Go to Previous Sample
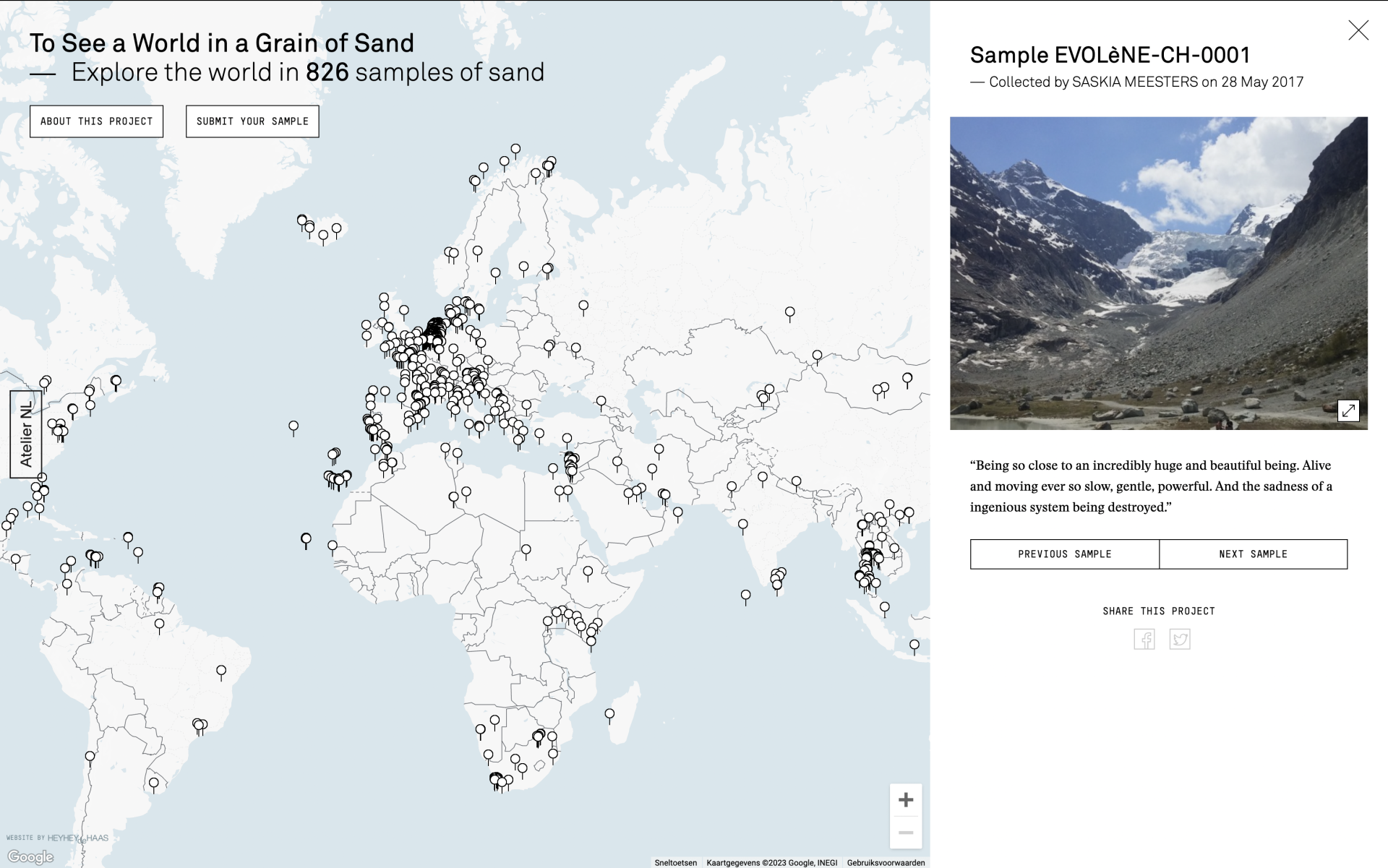1388x868 pixels. 1064,554
